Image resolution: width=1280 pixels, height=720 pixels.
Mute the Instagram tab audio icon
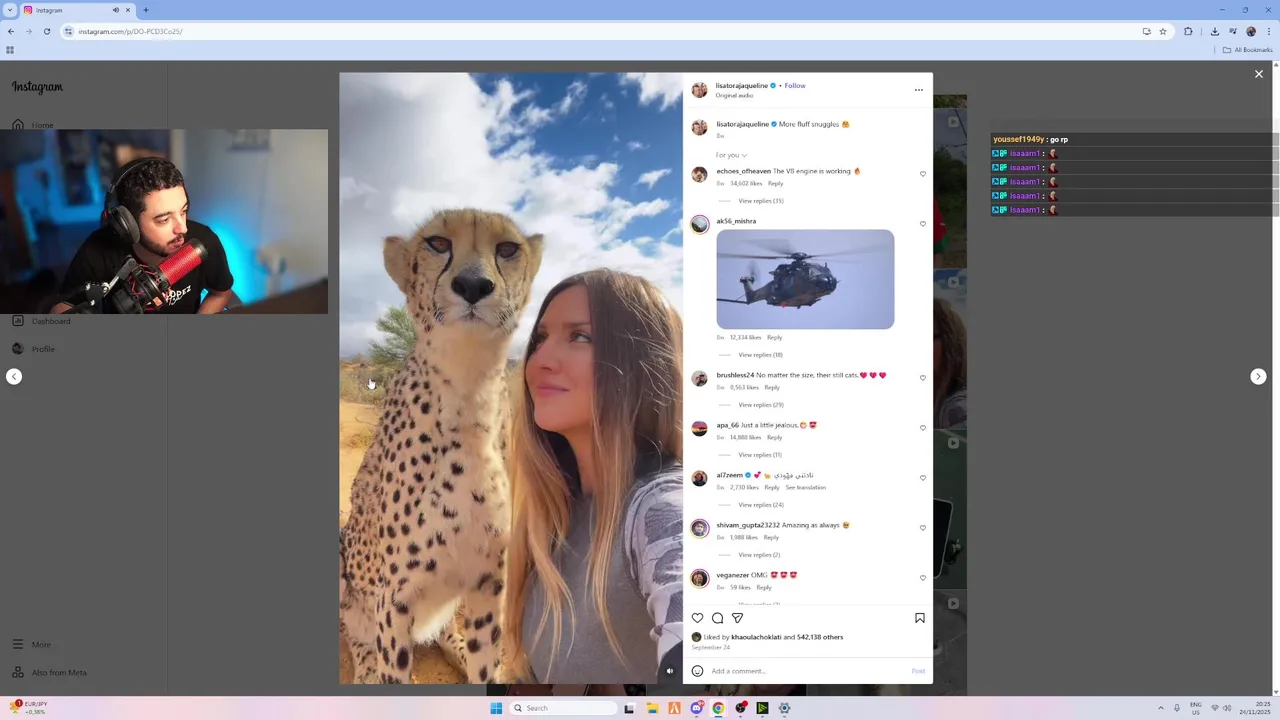click(116, 10)
